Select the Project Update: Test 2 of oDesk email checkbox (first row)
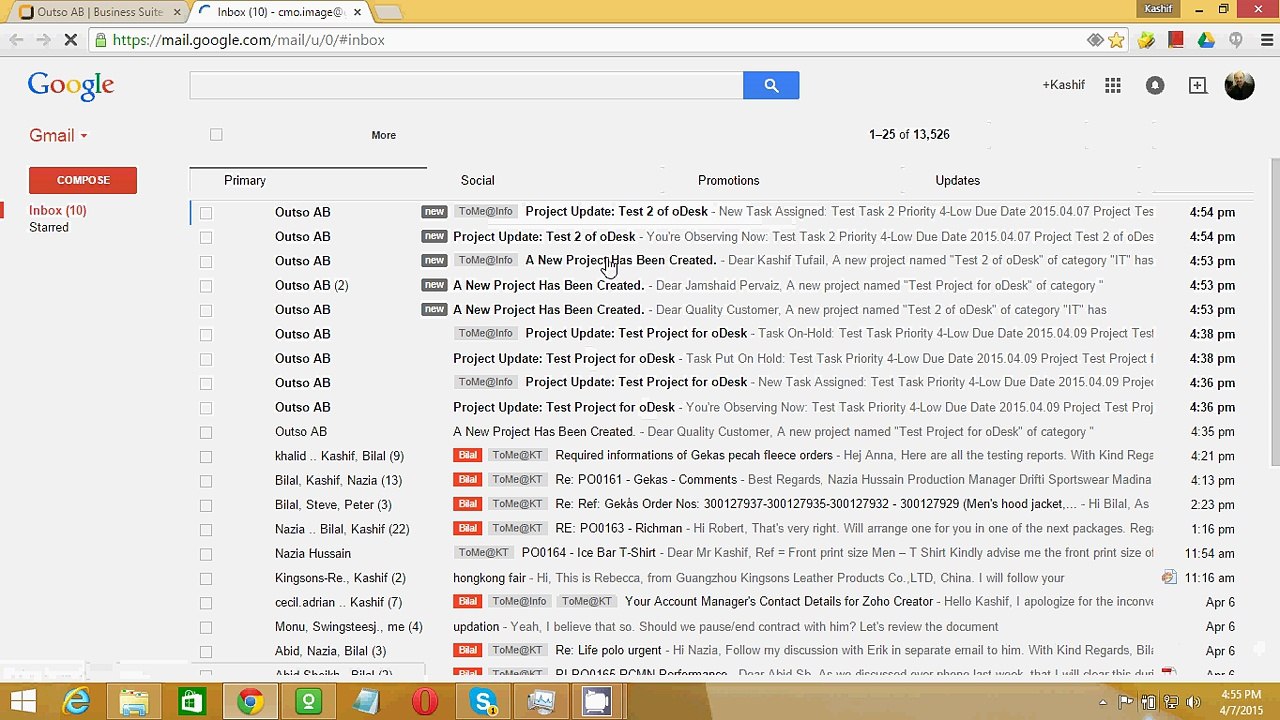The image size is (1280, 720). click(206, 212)
